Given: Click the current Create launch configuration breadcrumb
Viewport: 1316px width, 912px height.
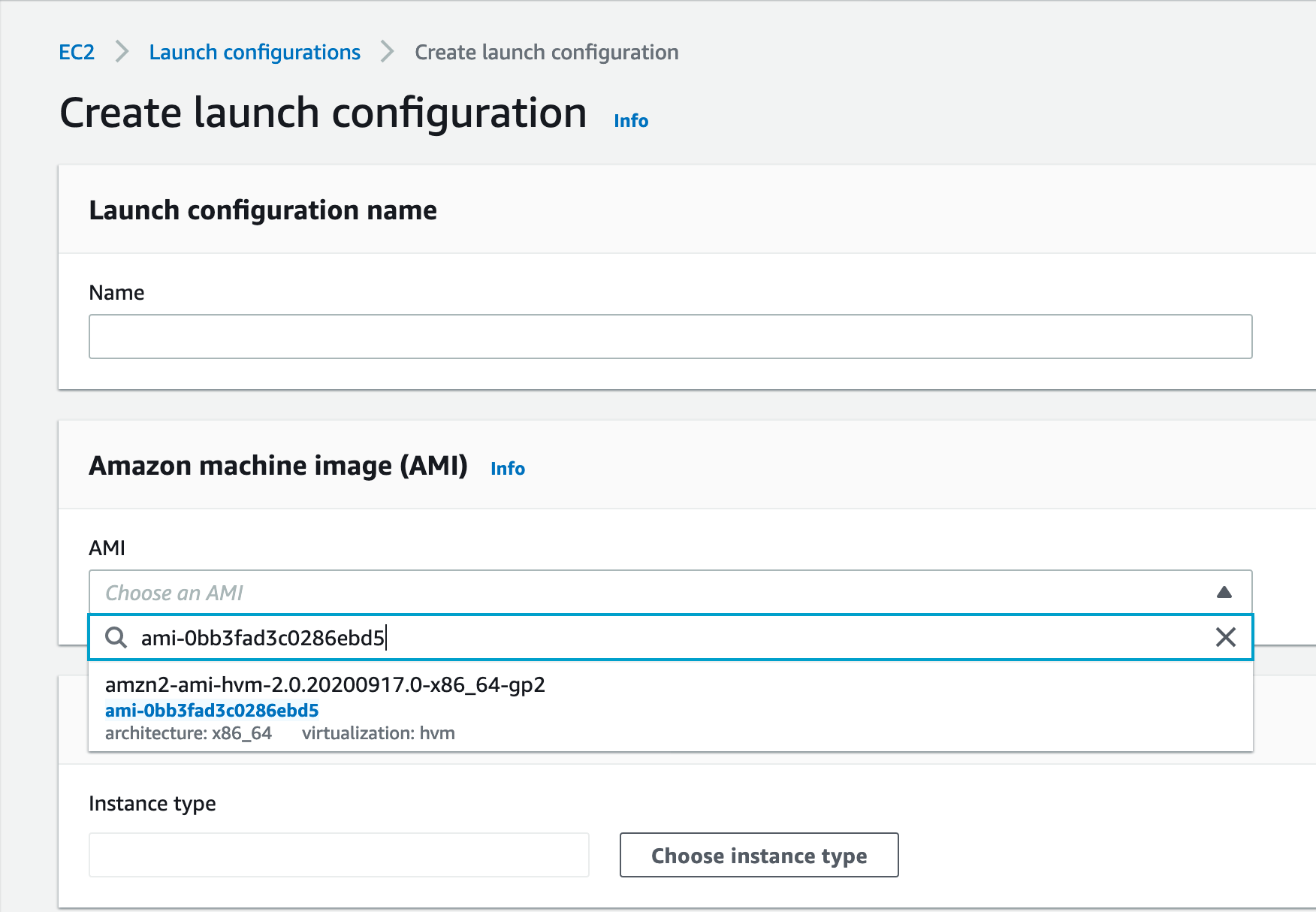Looking at the screenshot, I should coord(546,52).
